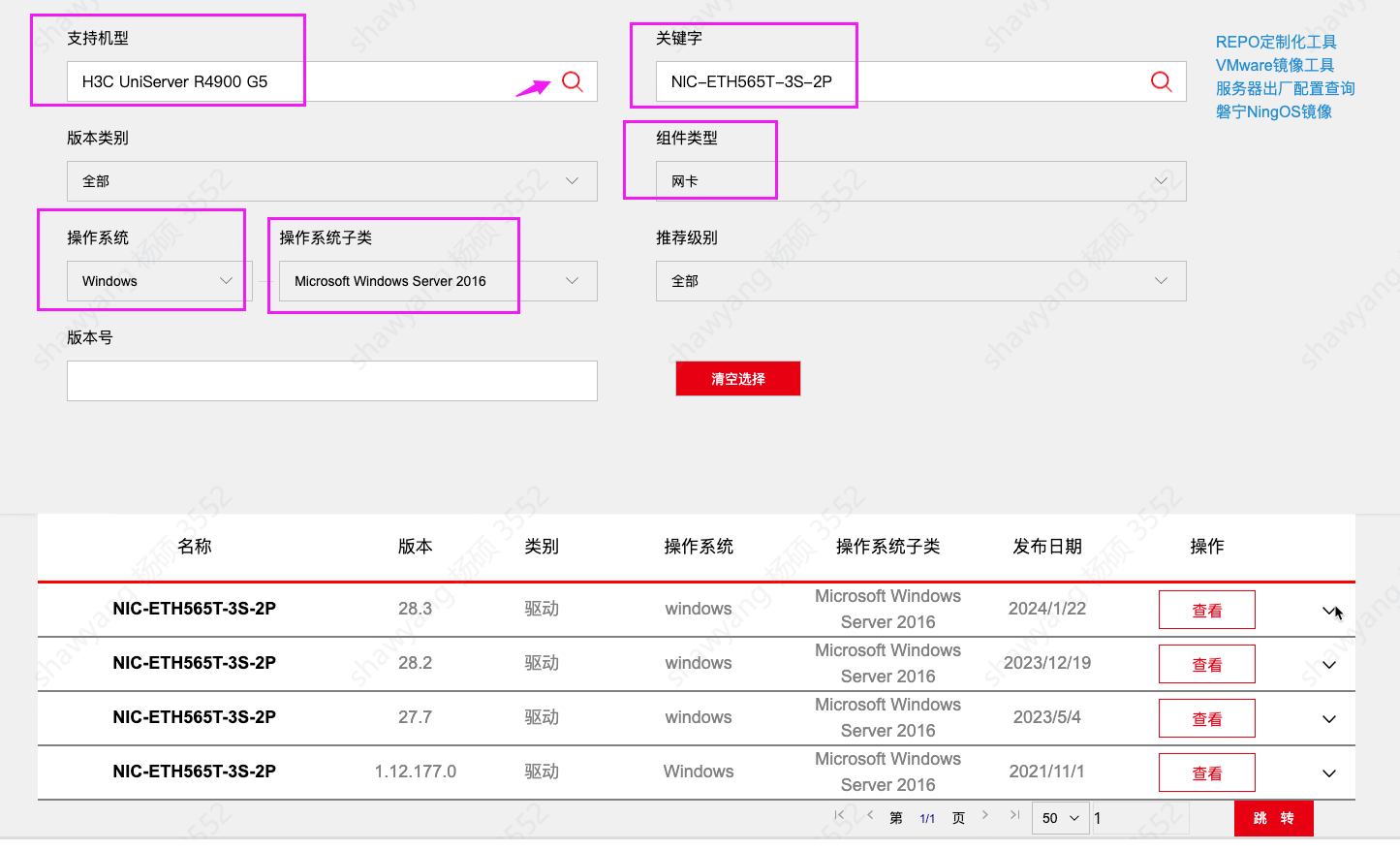Click the 版本 column header

click(416, 547)
